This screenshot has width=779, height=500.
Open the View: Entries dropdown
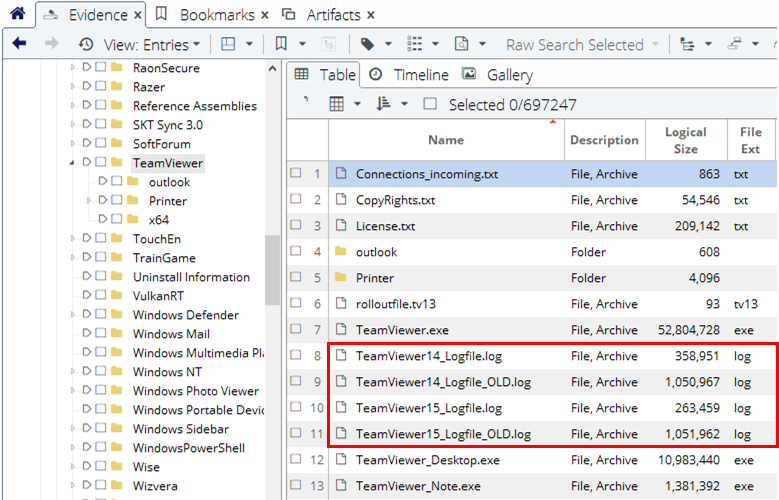click(x=152, y=45)
